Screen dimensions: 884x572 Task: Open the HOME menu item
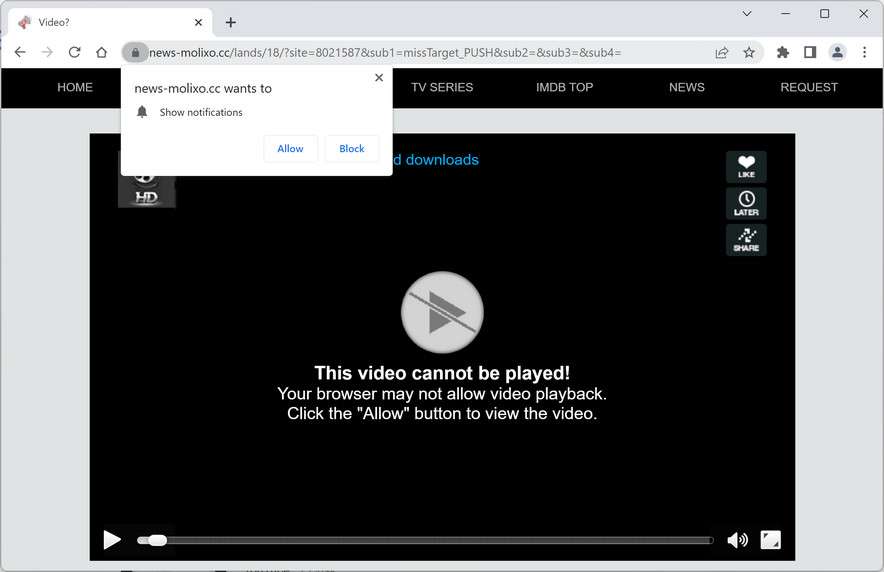[75, 87]
